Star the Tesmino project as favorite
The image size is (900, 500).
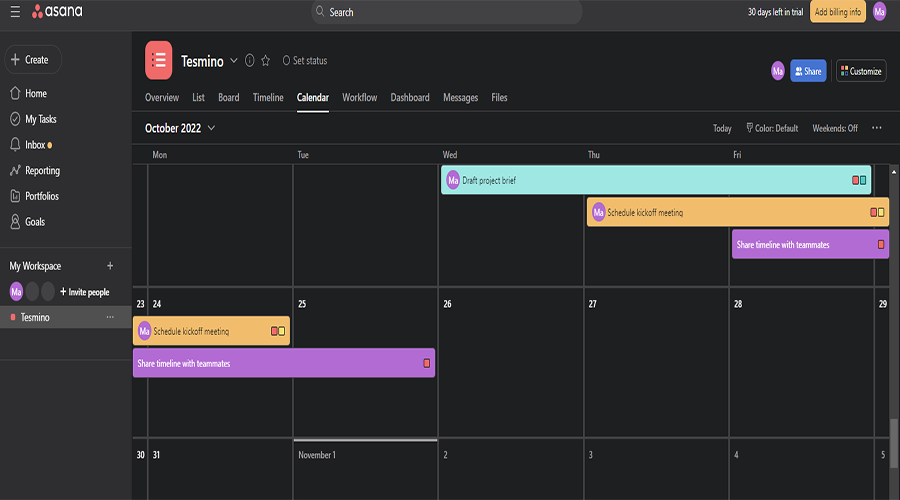pyautogui.click(x=266, y=61)
